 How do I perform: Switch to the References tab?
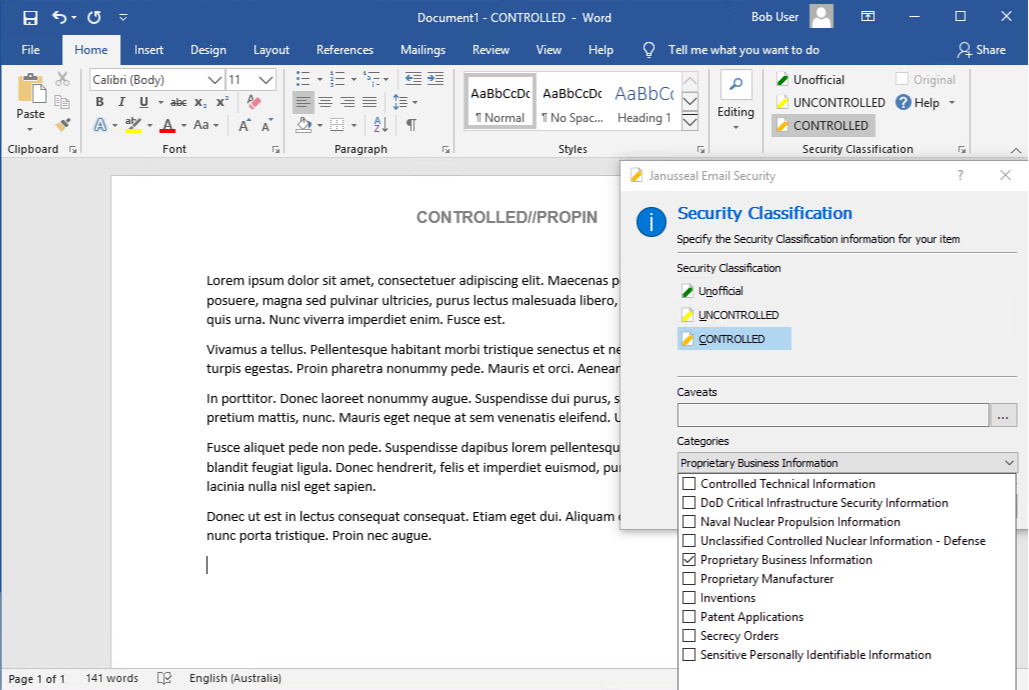(x=345, y=50)
